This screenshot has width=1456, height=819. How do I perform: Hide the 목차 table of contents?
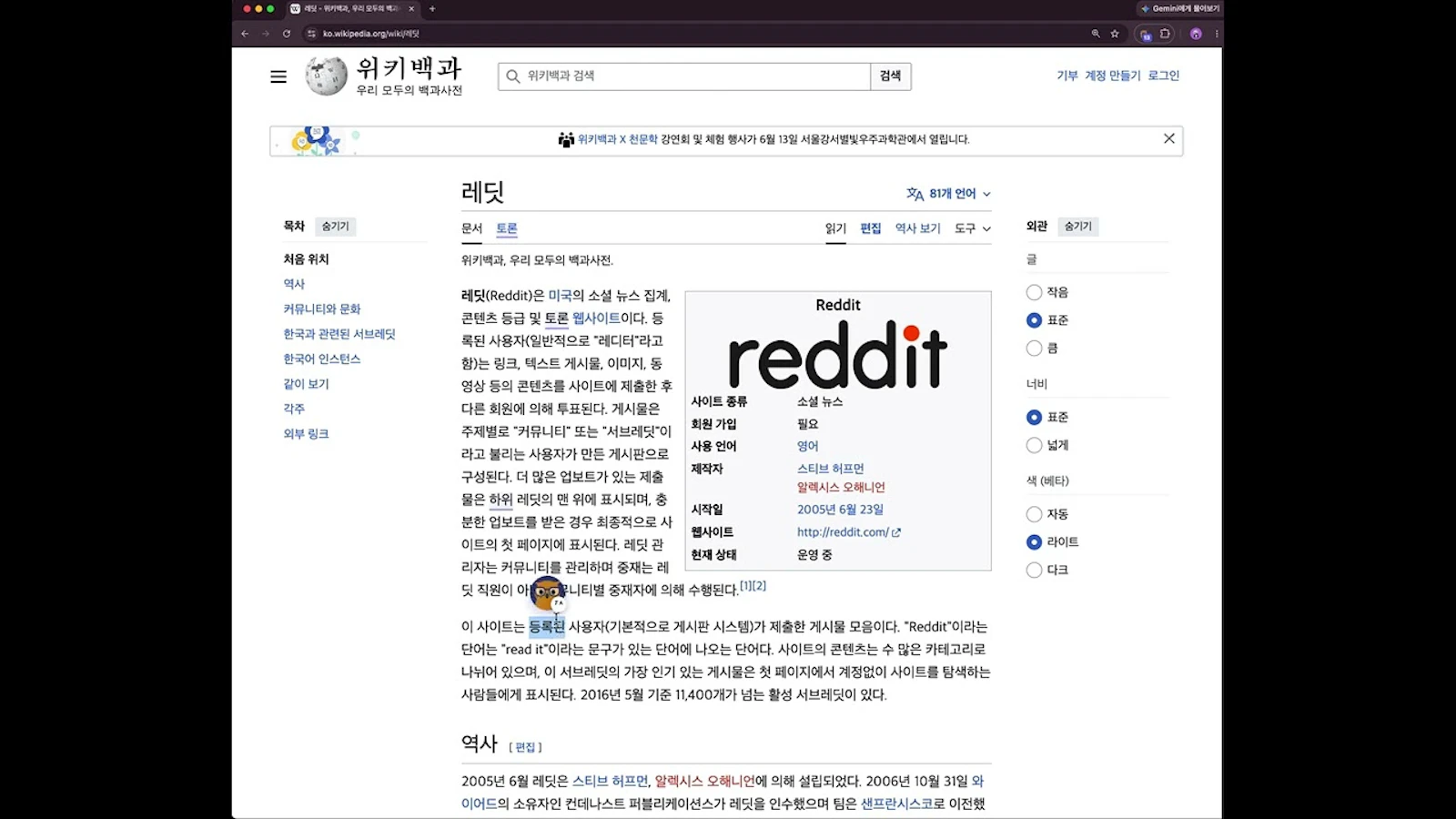[x=335, y=226]
